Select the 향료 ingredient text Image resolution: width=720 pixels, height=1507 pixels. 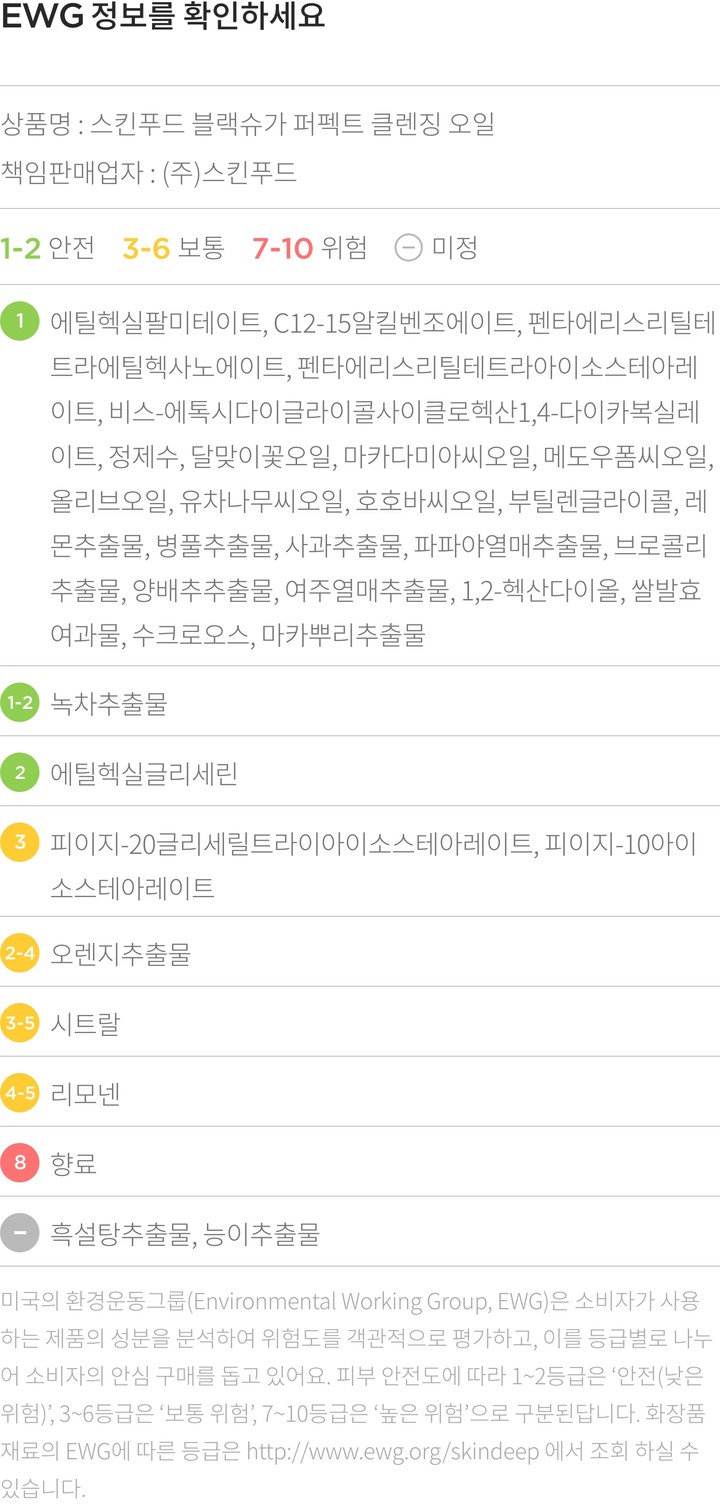(74, 1164)
